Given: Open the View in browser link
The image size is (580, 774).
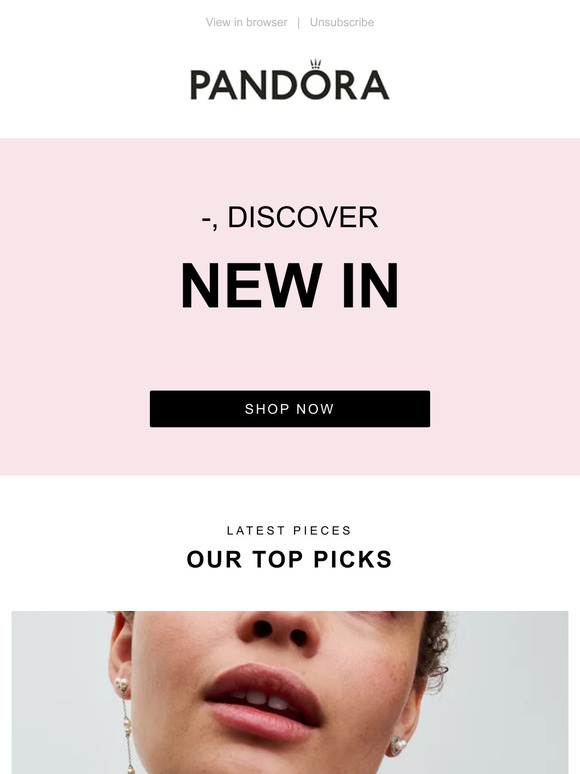Looking at the screenshot, I should tap(246, 22).
